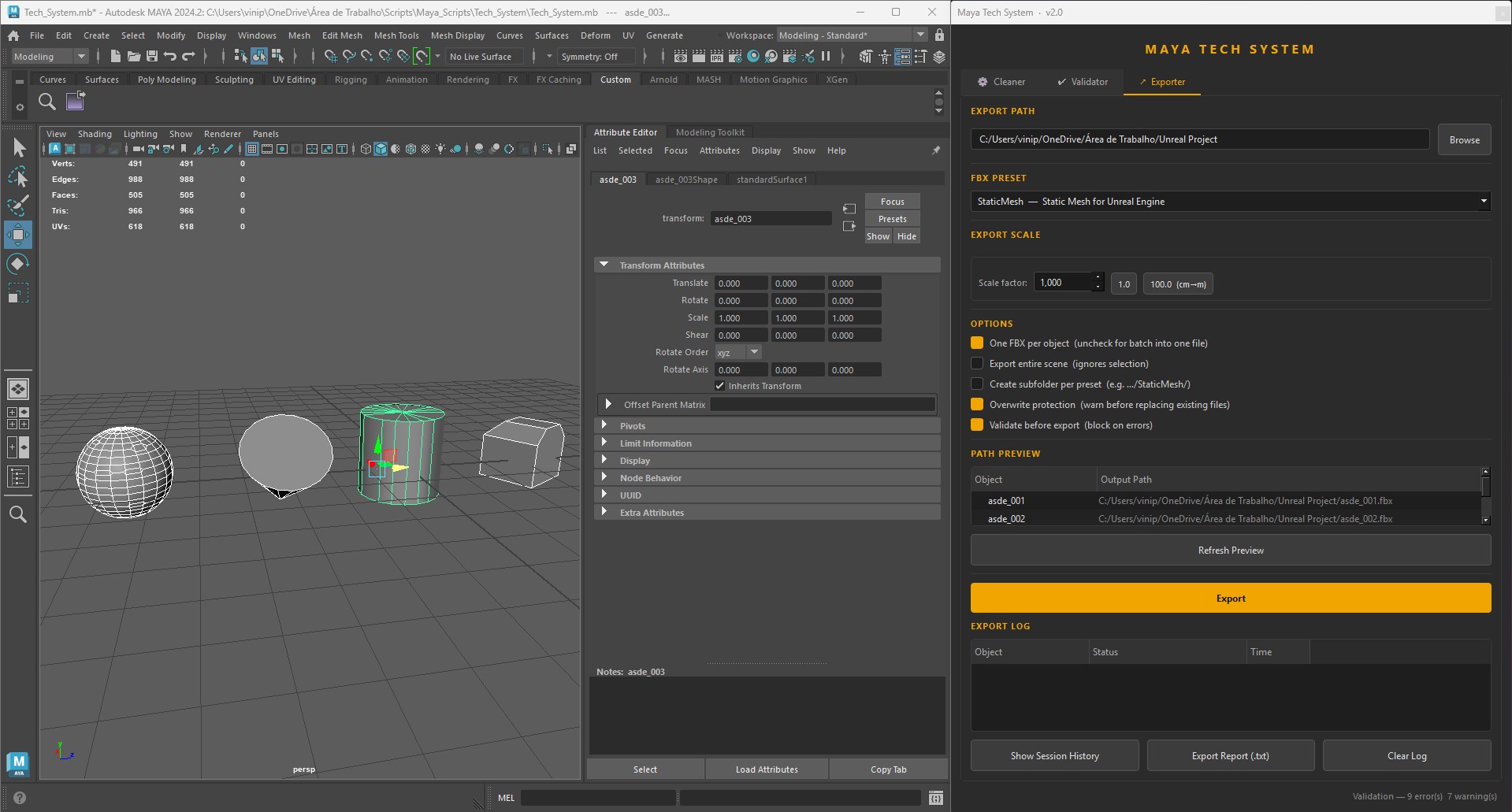Select the Paint Selection tool
1512x812 pixels.
click(x=18, y=206)
